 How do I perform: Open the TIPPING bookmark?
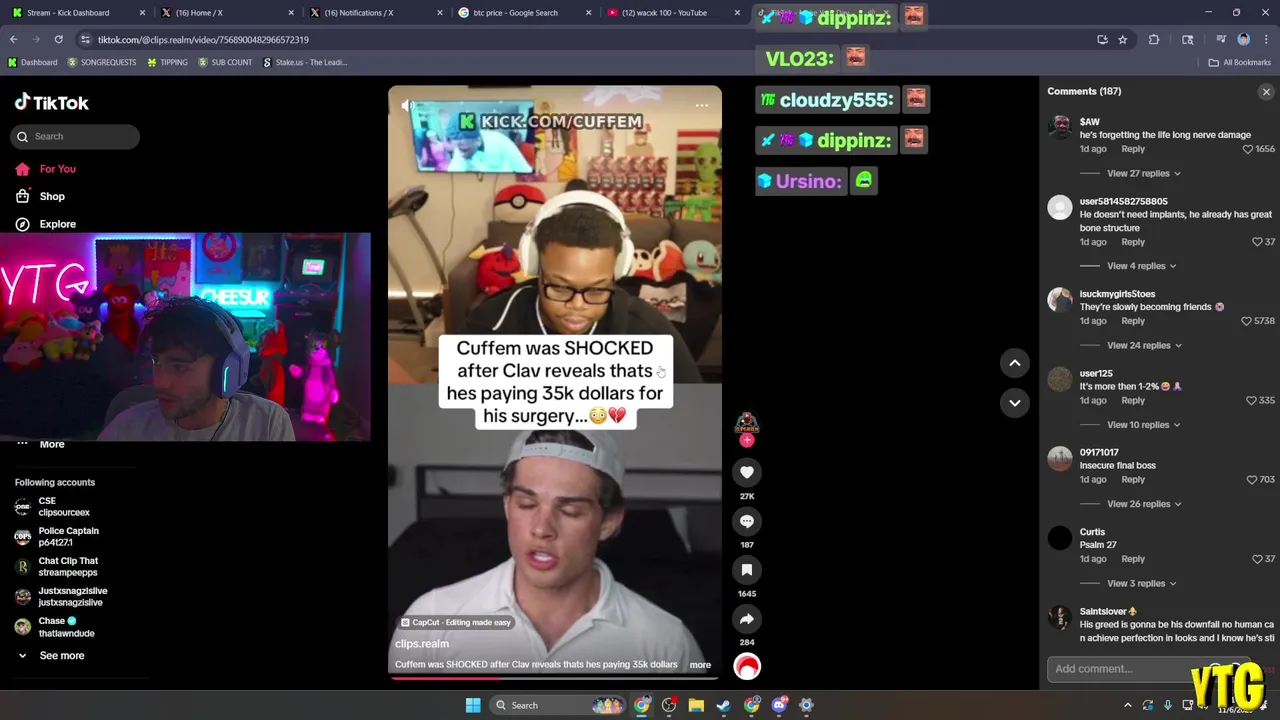(x=167, y=62)
